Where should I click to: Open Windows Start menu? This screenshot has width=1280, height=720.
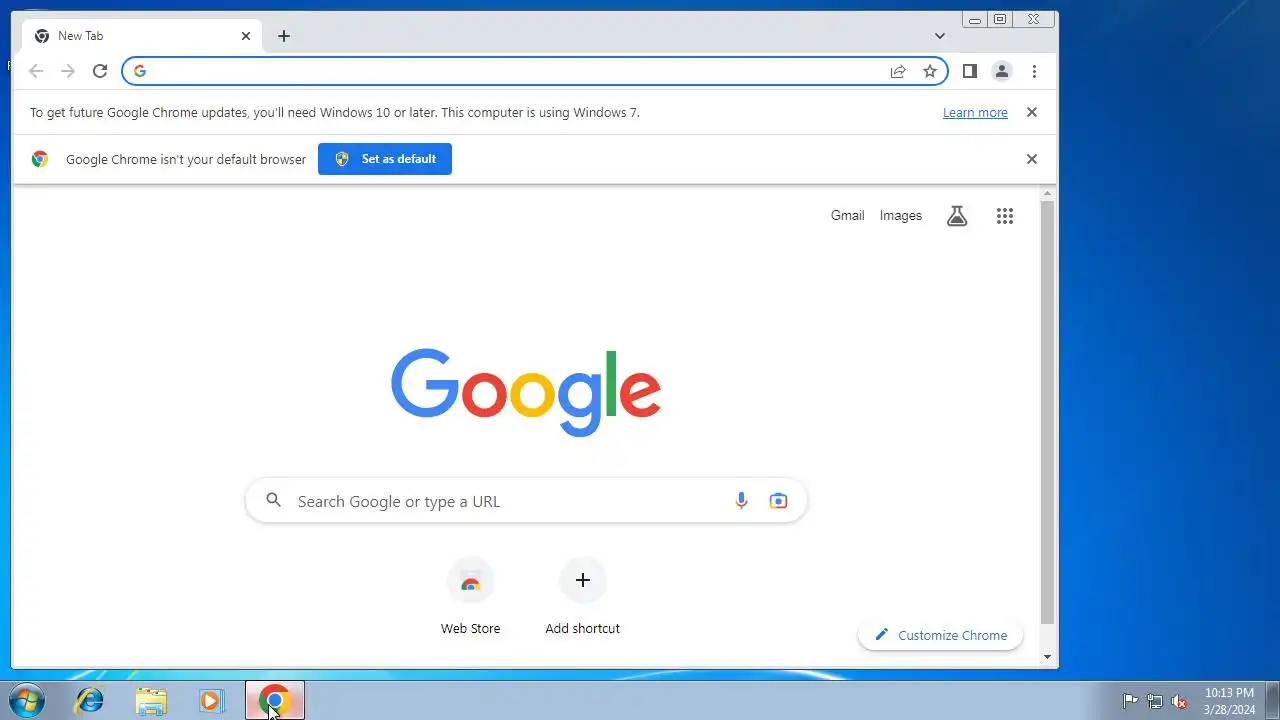click(x=27, y=700)
